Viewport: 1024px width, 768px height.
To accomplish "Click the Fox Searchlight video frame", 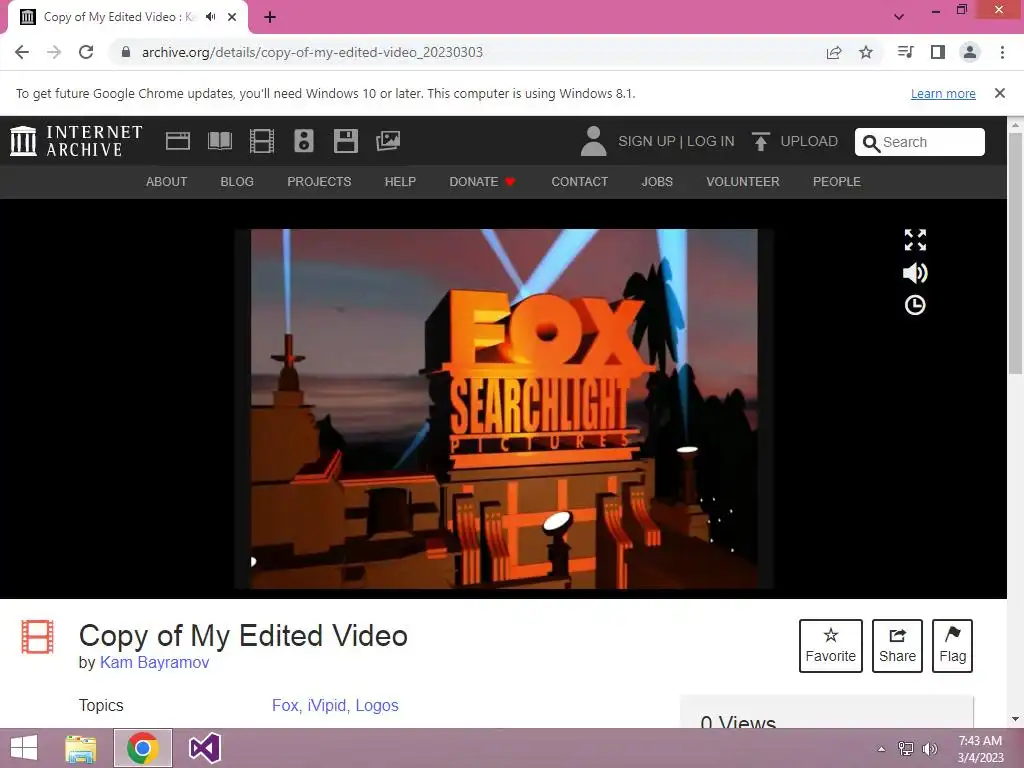I will click(504, 409).
